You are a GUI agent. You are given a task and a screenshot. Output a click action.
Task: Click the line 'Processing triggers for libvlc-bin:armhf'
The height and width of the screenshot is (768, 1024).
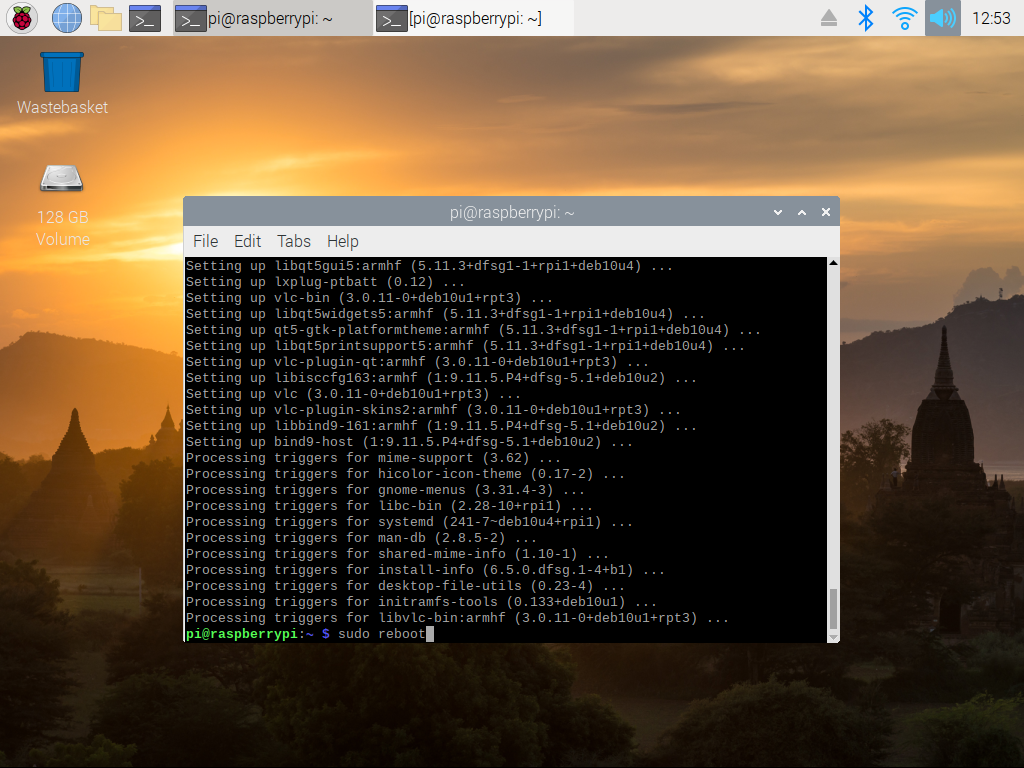click(457, 618)
